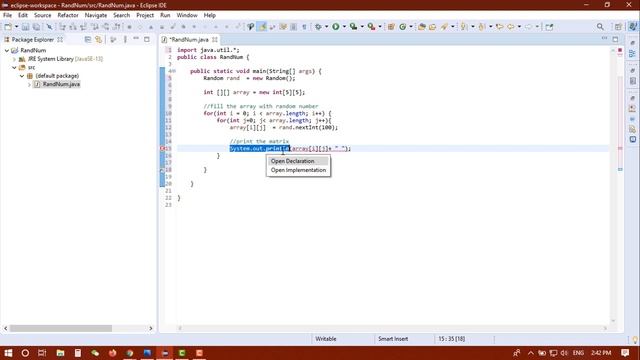640x360 pixels.
Task: Open the New Java Class dropdown arrow
Action: click(411, 27)
